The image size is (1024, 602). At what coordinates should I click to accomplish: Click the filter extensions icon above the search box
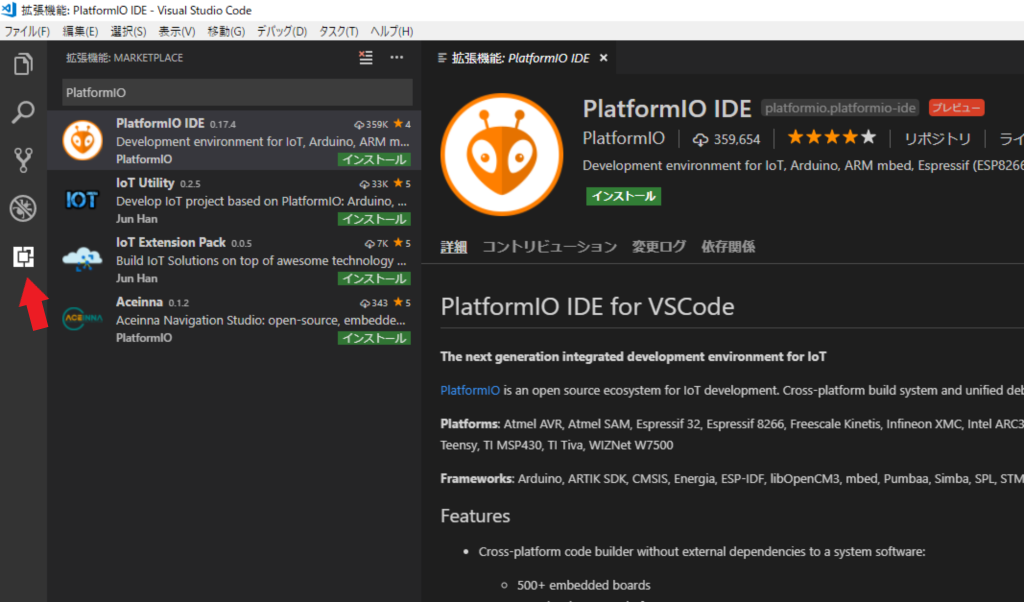coord(365,58)
